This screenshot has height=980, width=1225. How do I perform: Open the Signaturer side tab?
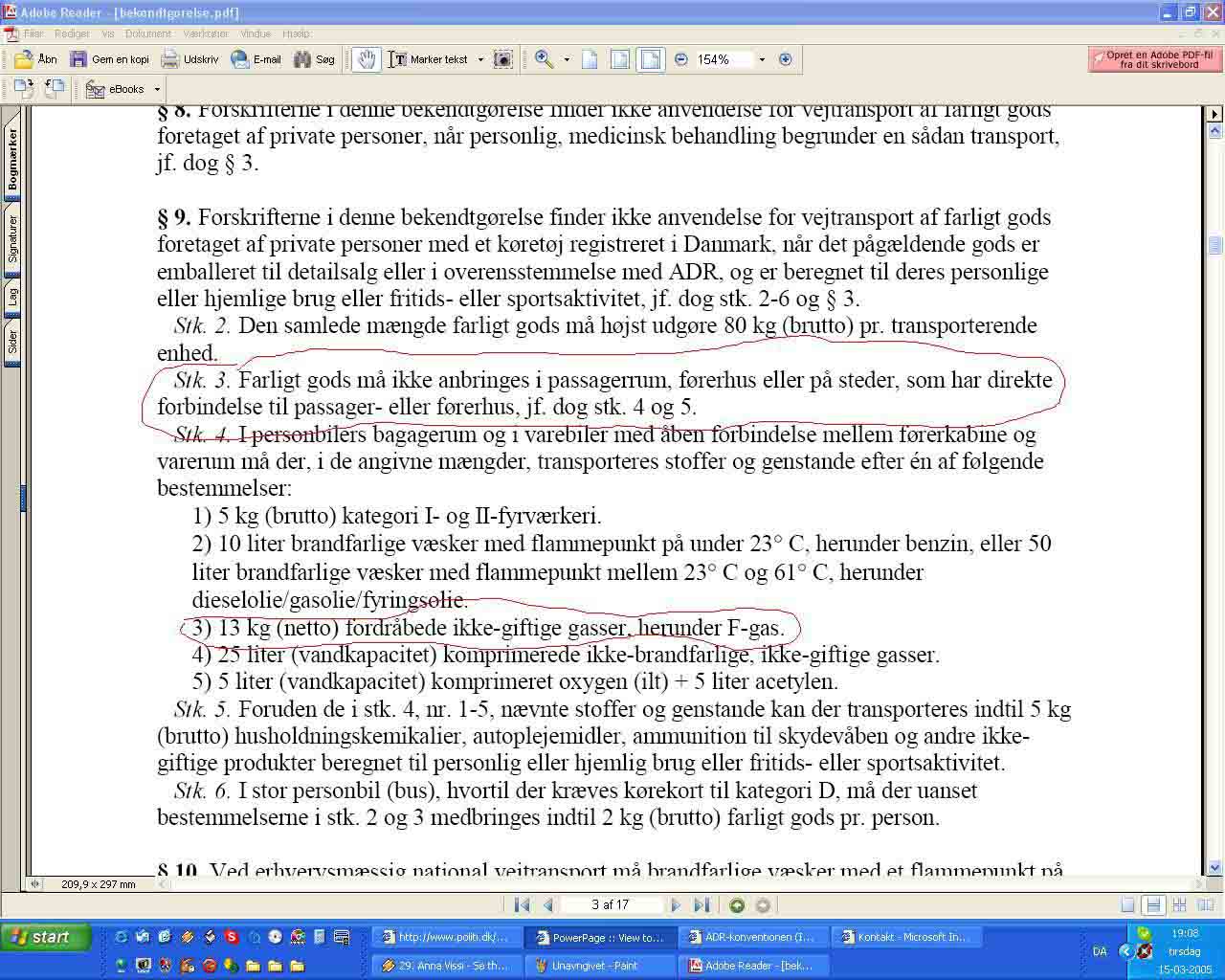tap(12, 239)
